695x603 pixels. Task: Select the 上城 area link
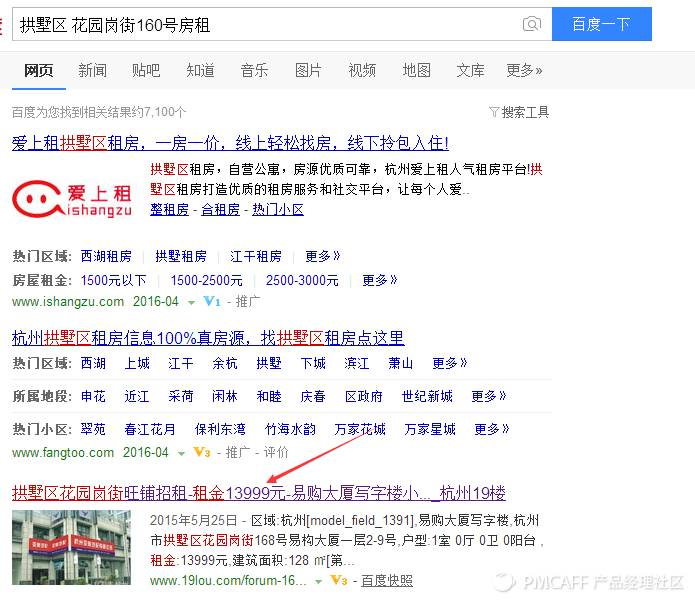click(137, 363)
